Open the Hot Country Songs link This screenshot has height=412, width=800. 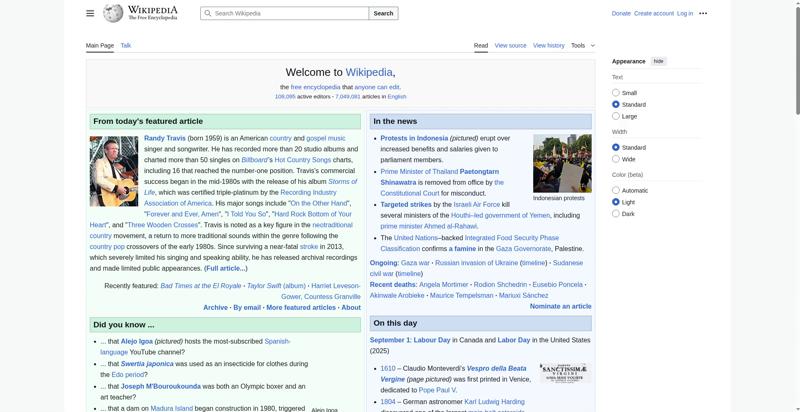(x=303, y=160)
